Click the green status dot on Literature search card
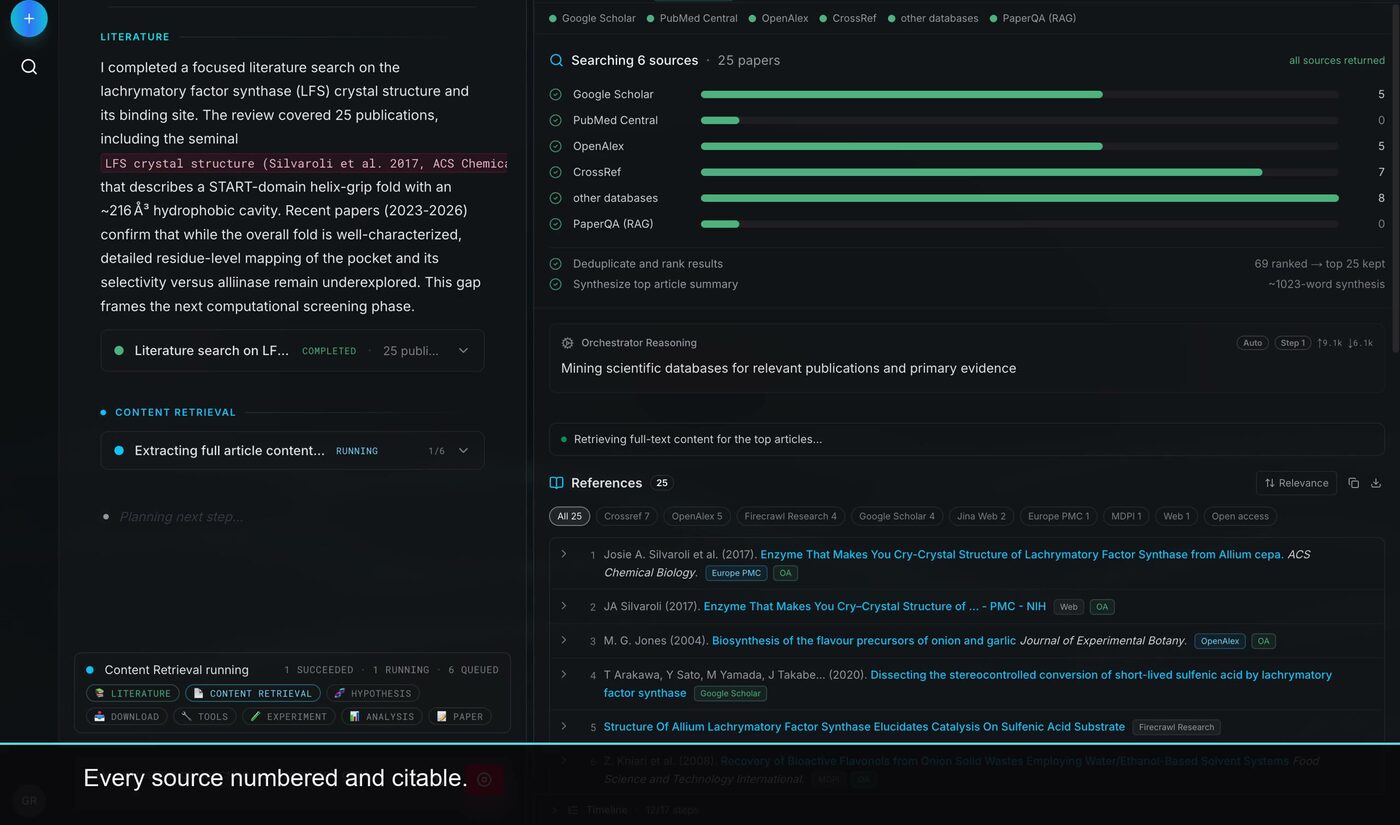Screen dimensions: 1400x825 [x=119, y=351]
